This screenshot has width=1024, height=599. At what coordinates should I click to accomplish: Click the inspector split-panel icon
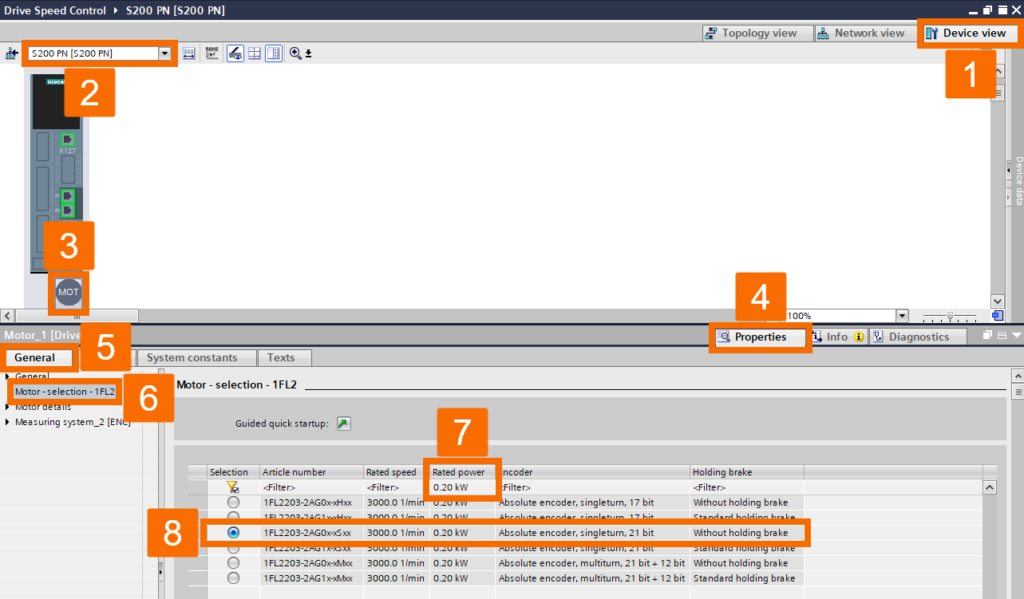(x=1002, y=335)
